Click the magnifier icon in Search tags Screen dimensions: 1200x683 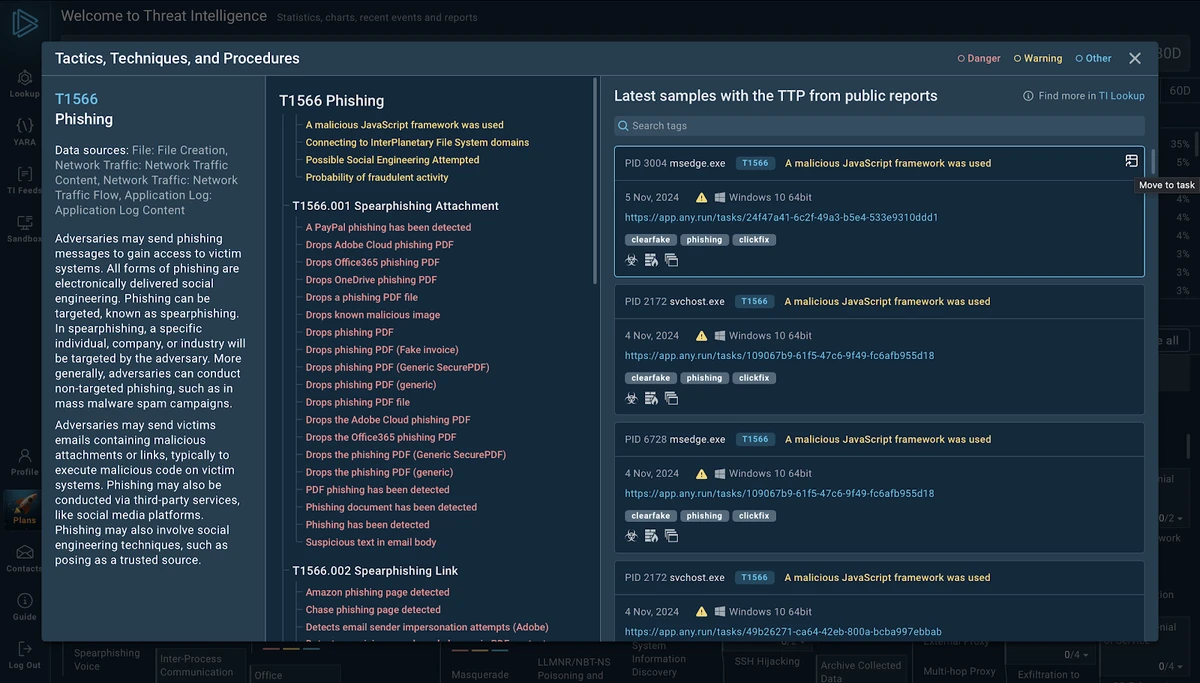point(623,126)
